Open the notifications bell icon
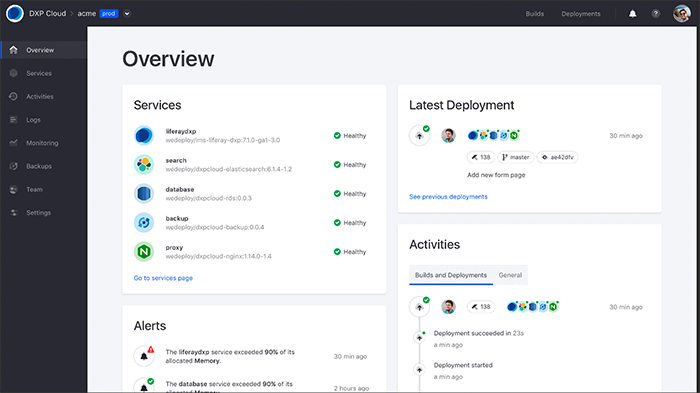This screenshot has width=700, height=393. tap(633, 14)
